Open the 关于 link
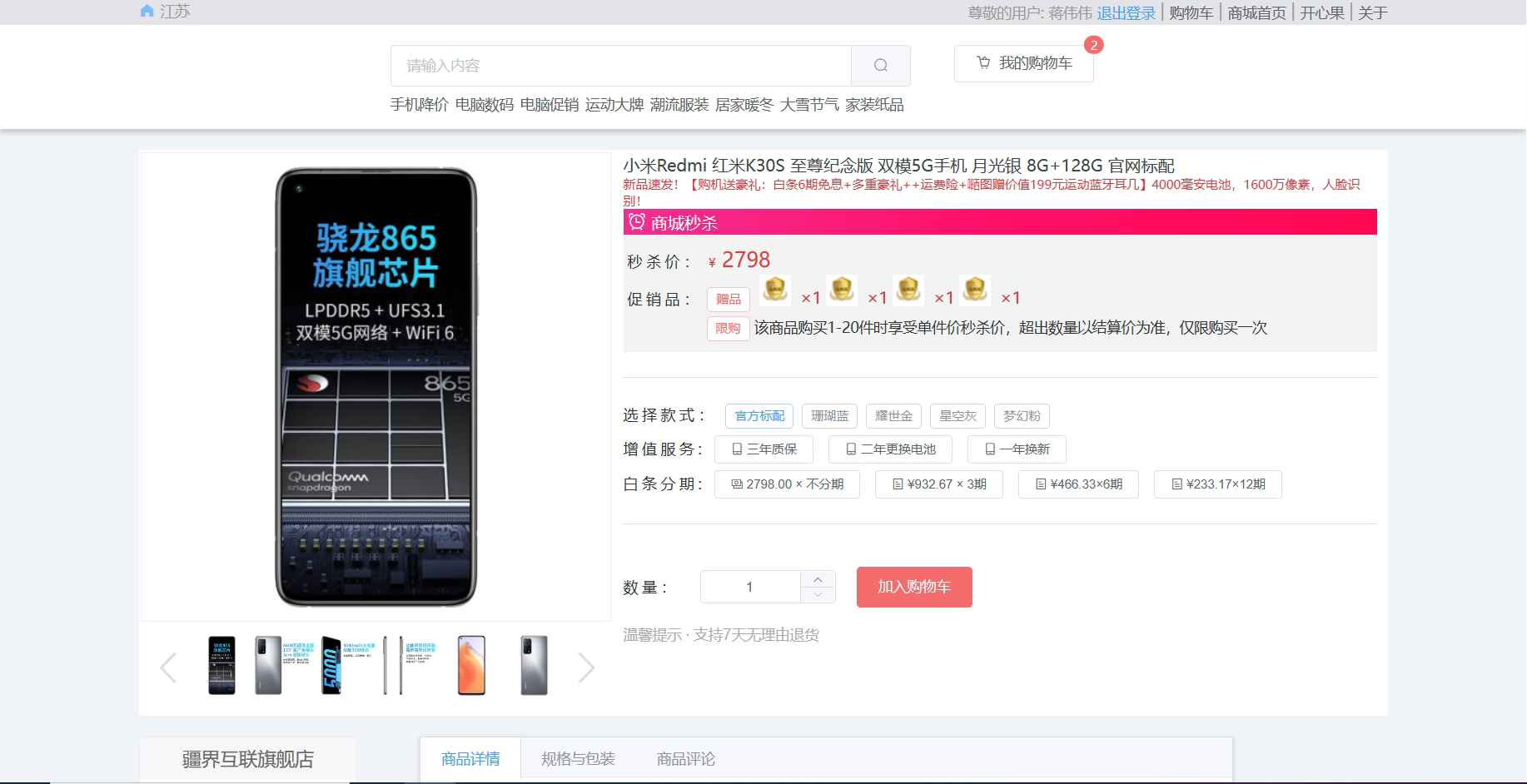Viewport: 1527px width, 784px height. click(x=1373, y=12)
